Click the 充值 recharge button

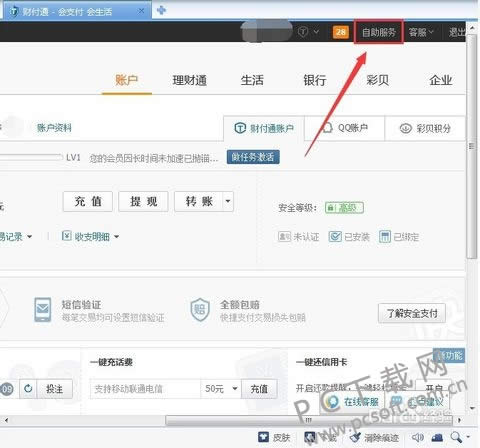click(x=88, y=201)
